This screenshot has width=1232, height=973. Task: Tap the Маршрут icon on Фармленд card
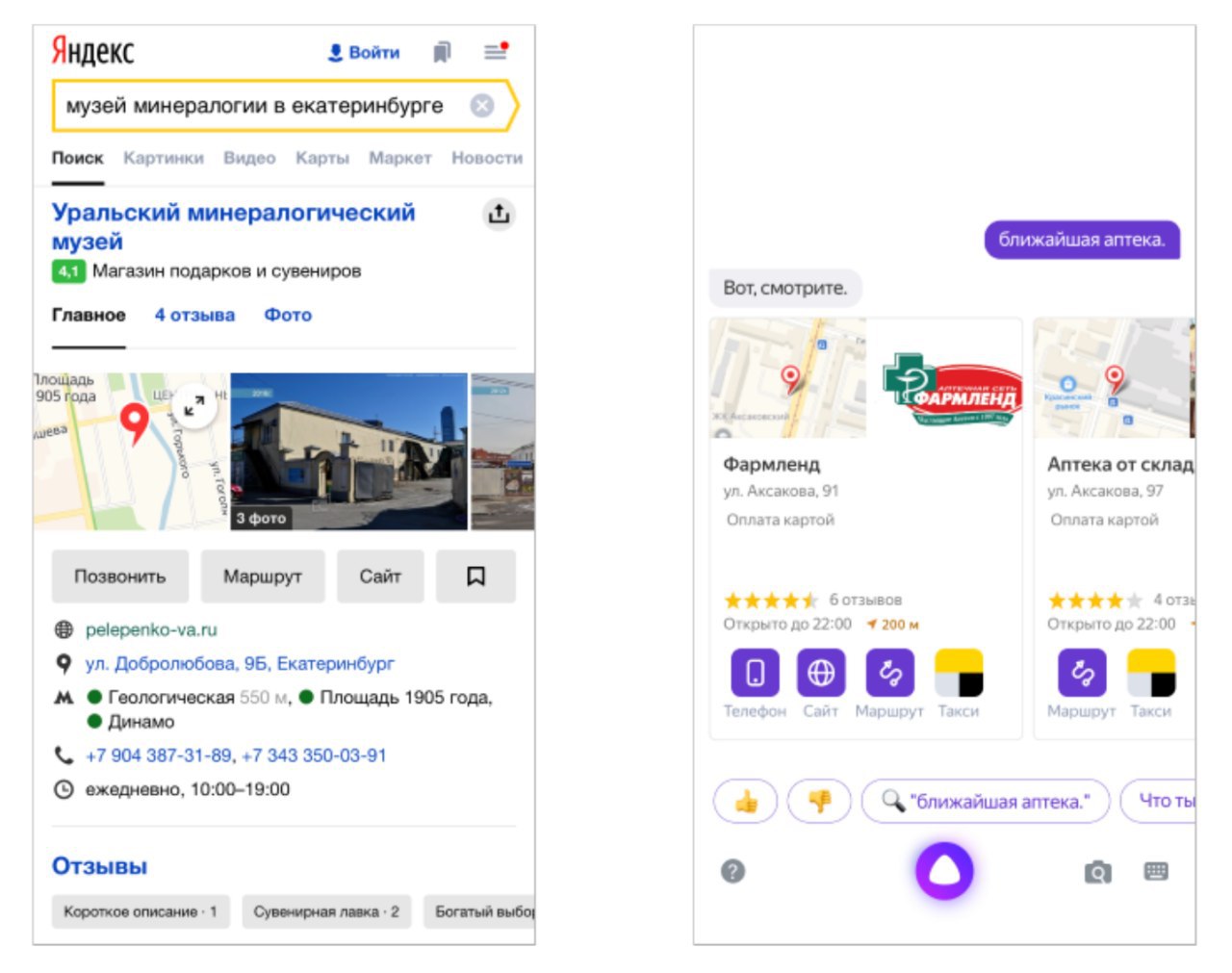(890, 672)
